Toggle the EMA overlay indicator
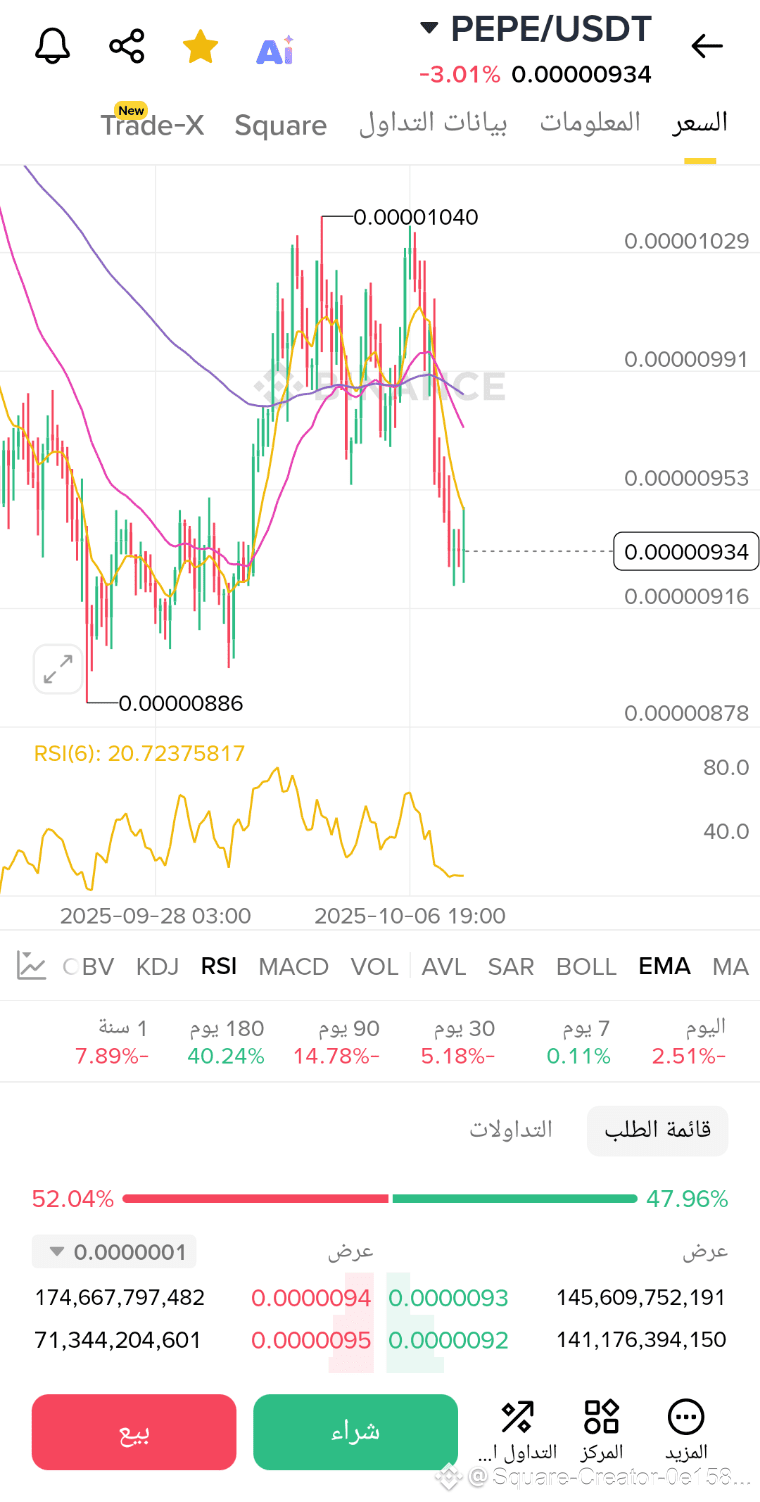Image resolution: width=760 pixels, height=1502 pixels. click(x=665, y=966)
